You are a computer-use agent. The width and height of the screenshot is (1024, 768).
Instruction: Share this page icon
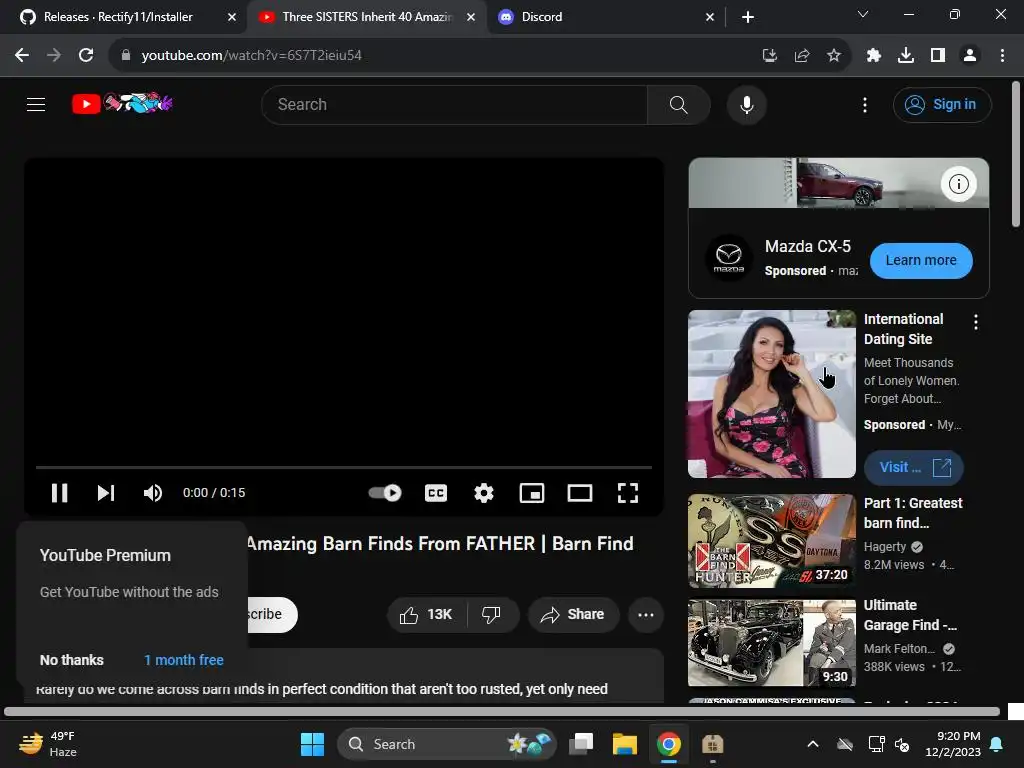tap(802, 56)
